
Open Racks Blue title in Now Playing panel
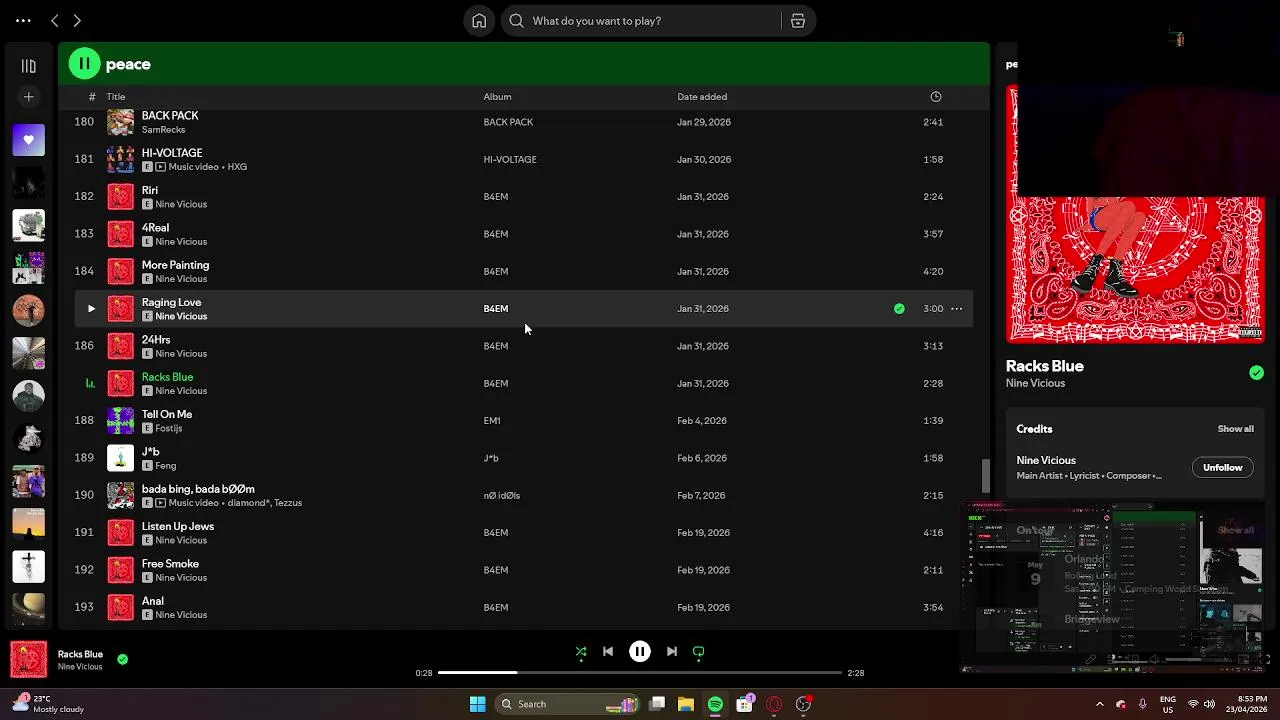(x=1045, y=366)
